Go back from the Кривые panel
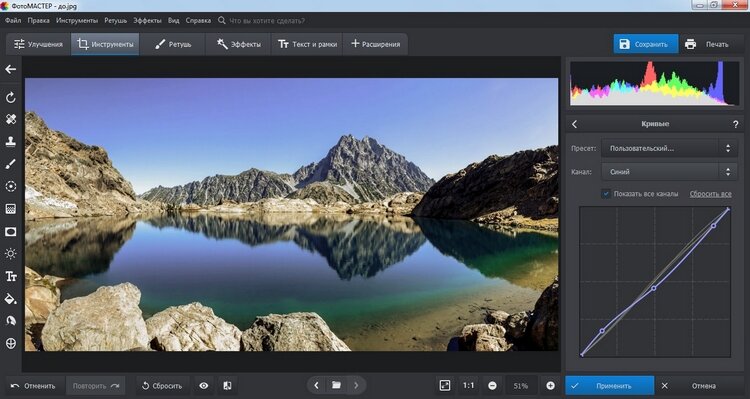Image resolution: width=750 pixels, height=399 pixels. (574, 124)
